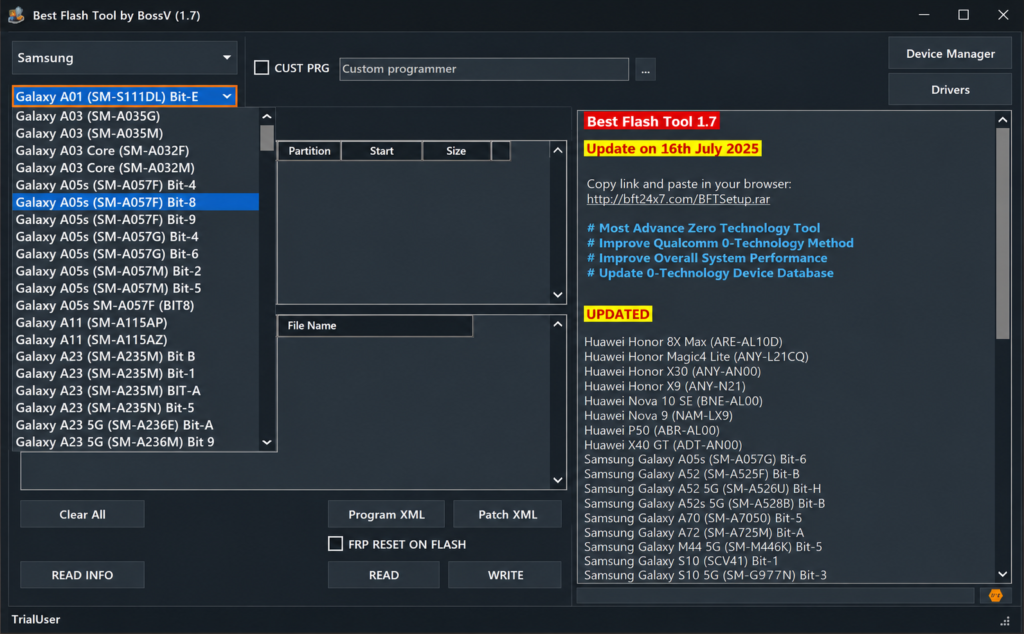The width and height of the screenshot is (1024, 634).
Task: Click news panel scroll down arrow
Action: [x=1002, y=574]
